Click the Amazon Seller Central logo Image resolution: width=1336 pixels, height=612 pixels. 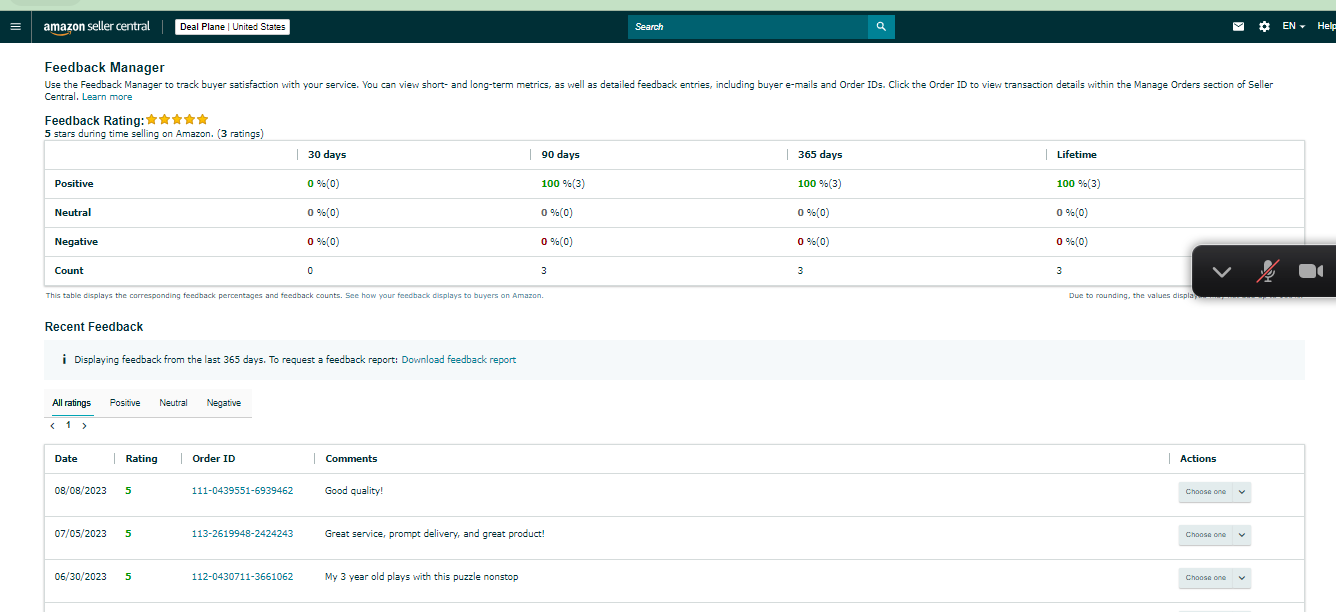(x=97, y=27)
